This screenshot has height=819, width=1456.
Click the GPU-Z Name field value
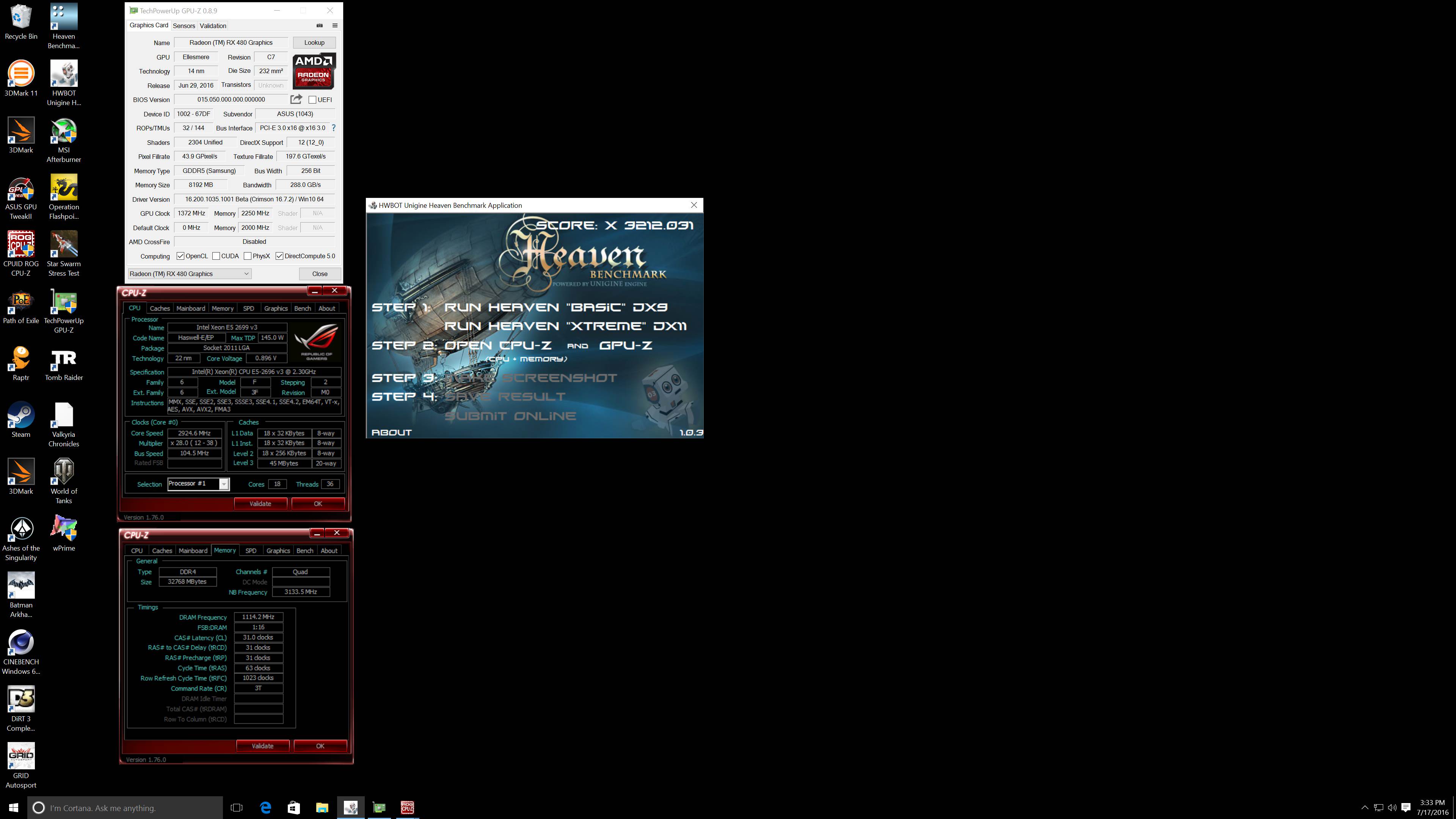point(231,42)
